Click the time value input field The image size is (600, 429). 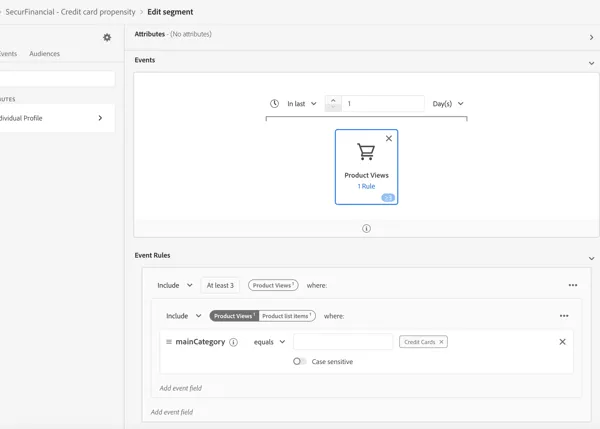[x=383, y=104]
